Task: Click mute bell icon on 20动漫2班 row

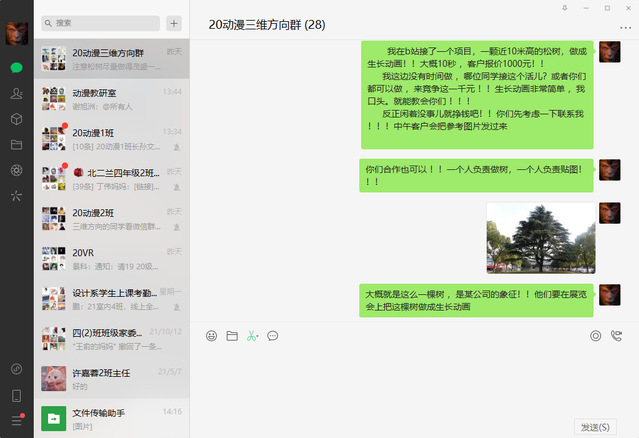Action: tap(176, 227)
